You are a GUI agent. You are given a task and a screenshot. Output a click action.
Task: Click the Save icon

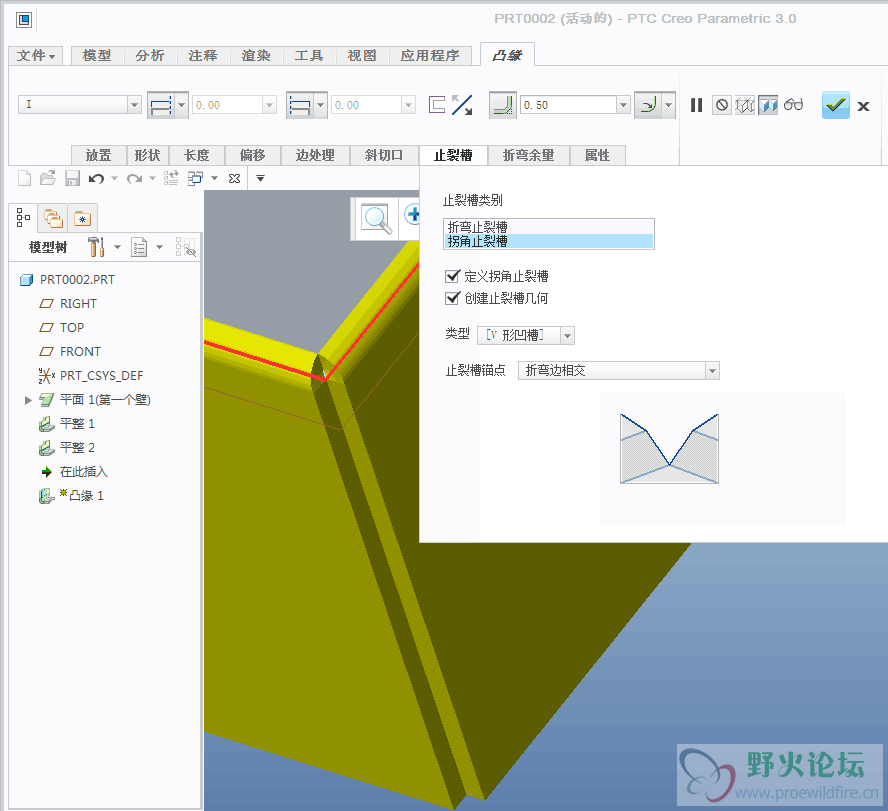[72, 178]
